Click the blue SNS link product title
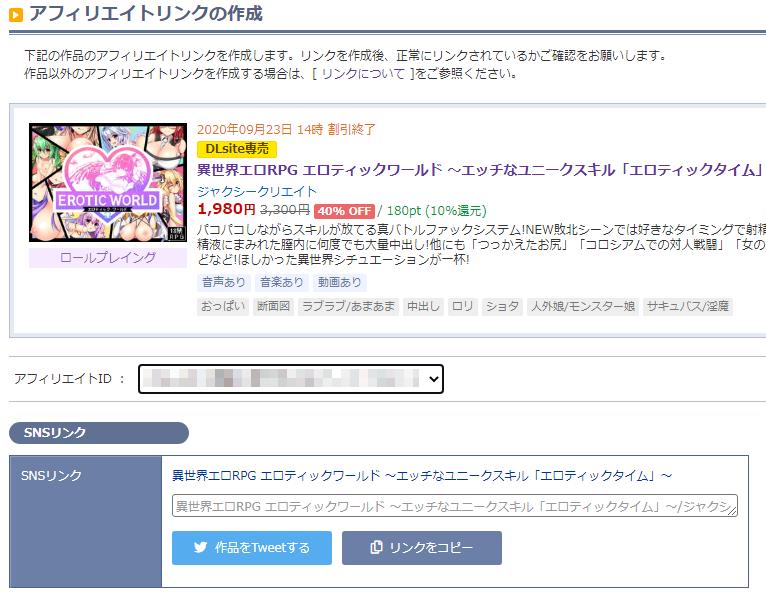The image size is (766, 596). pos(422,475)
